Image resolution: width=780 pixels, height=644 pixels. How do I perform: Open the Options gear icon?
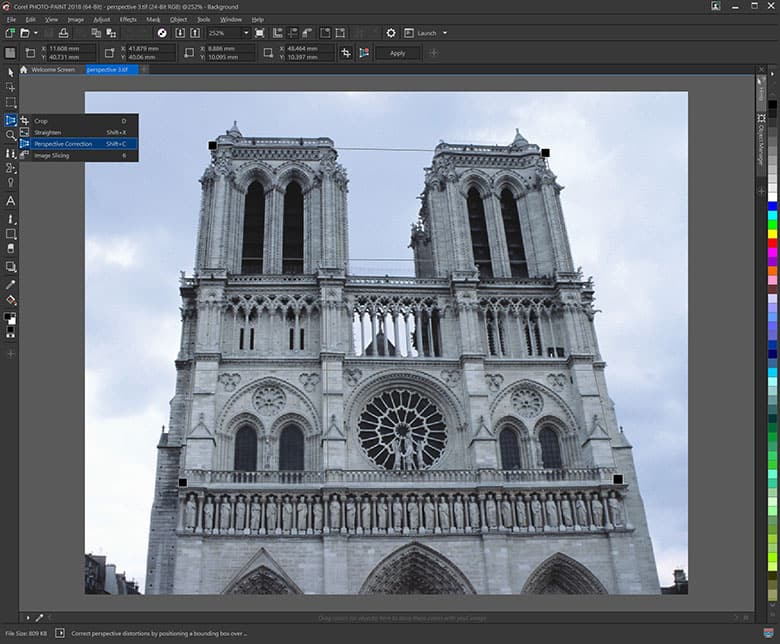coord(391,33)
